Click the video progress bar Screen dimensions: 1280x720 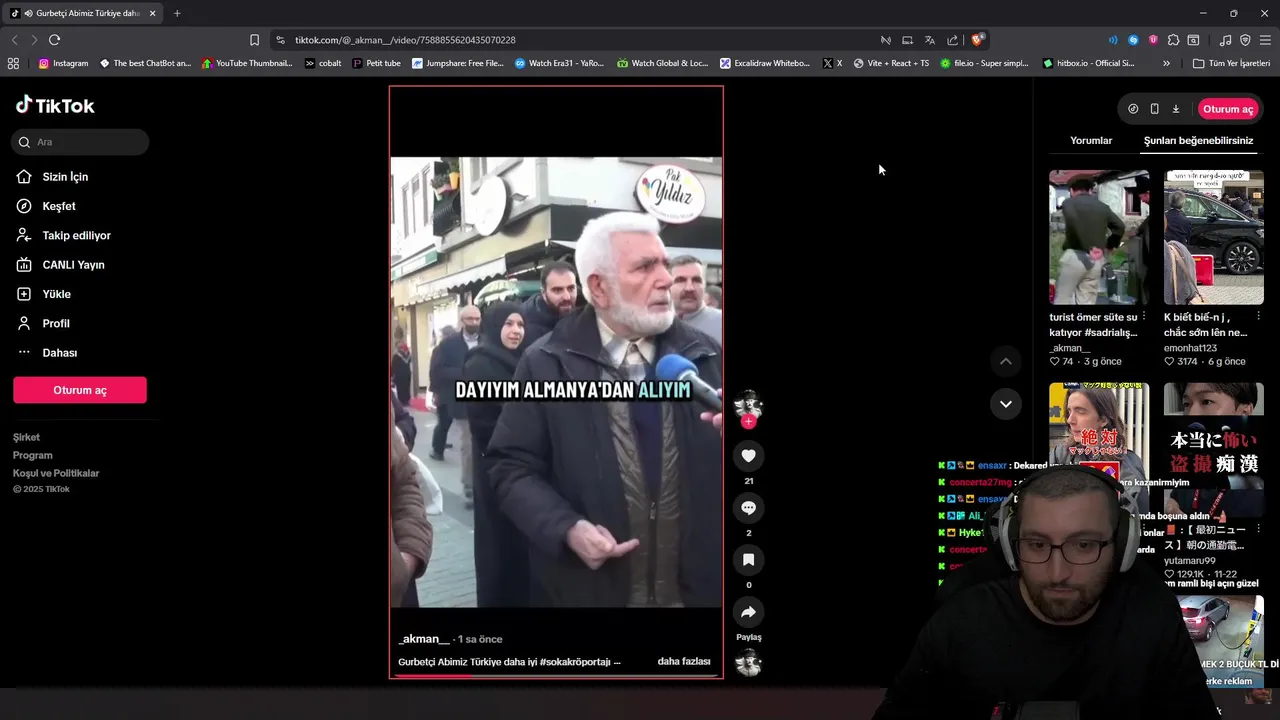(x=556, y=676)
